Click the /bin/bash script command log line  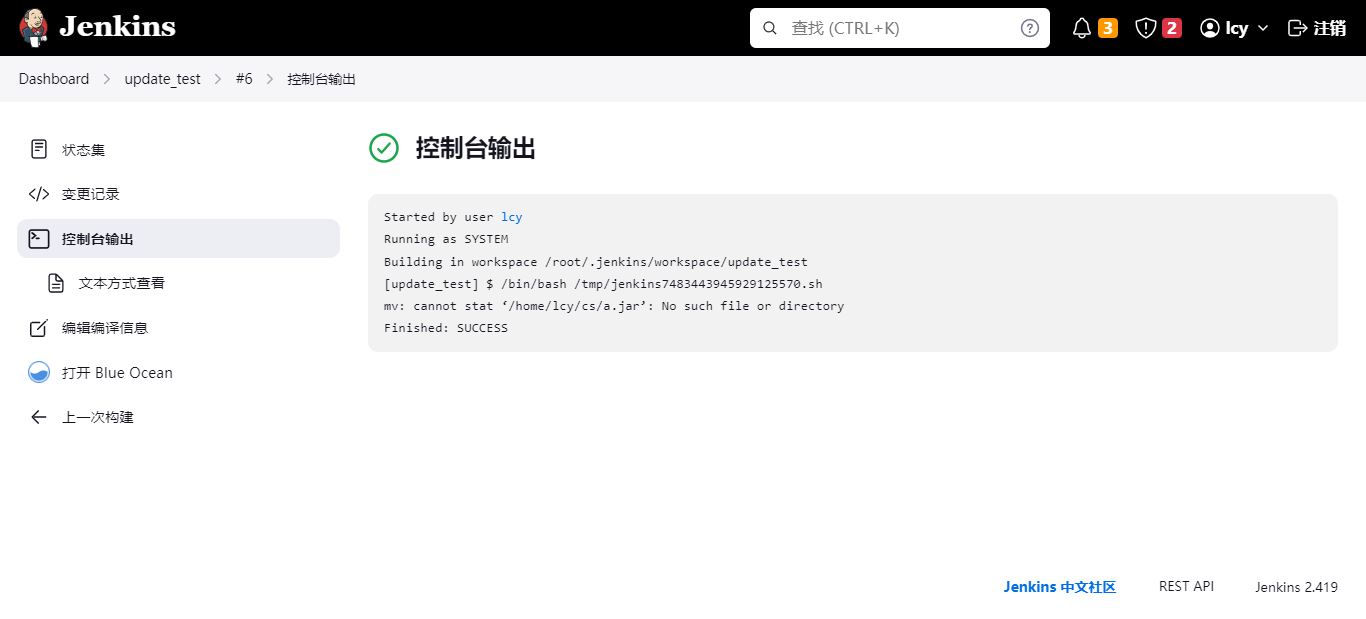tap(603, 284)
